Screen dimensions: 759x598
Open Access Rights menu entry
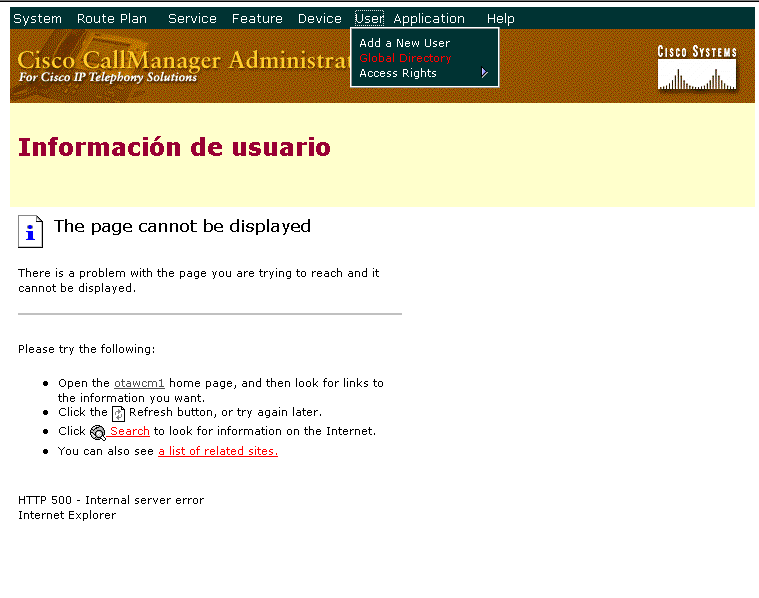pyautogui.click(x=398, y=73)
